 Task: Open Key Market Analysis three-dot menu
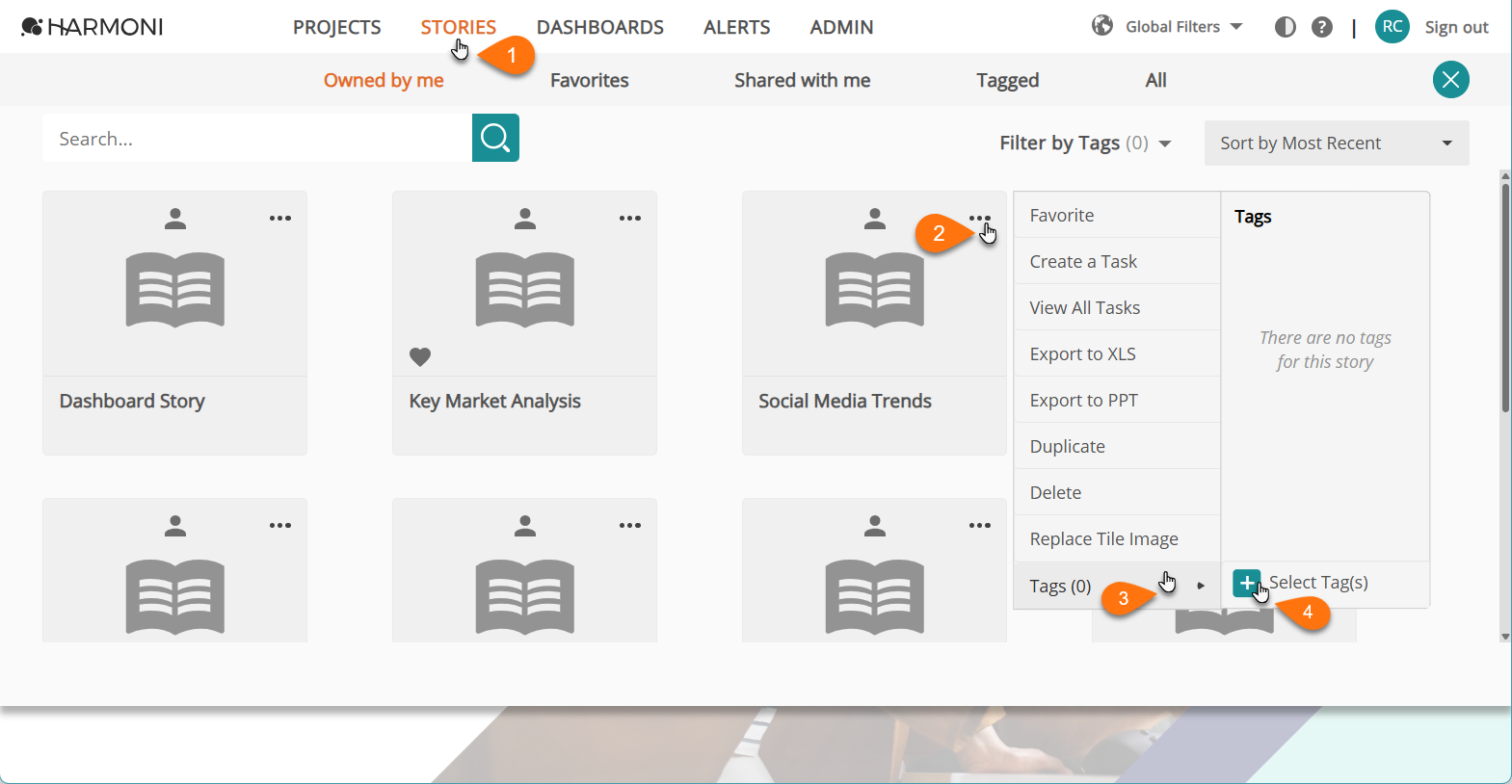pyautogui.click(x=630, y=219)
